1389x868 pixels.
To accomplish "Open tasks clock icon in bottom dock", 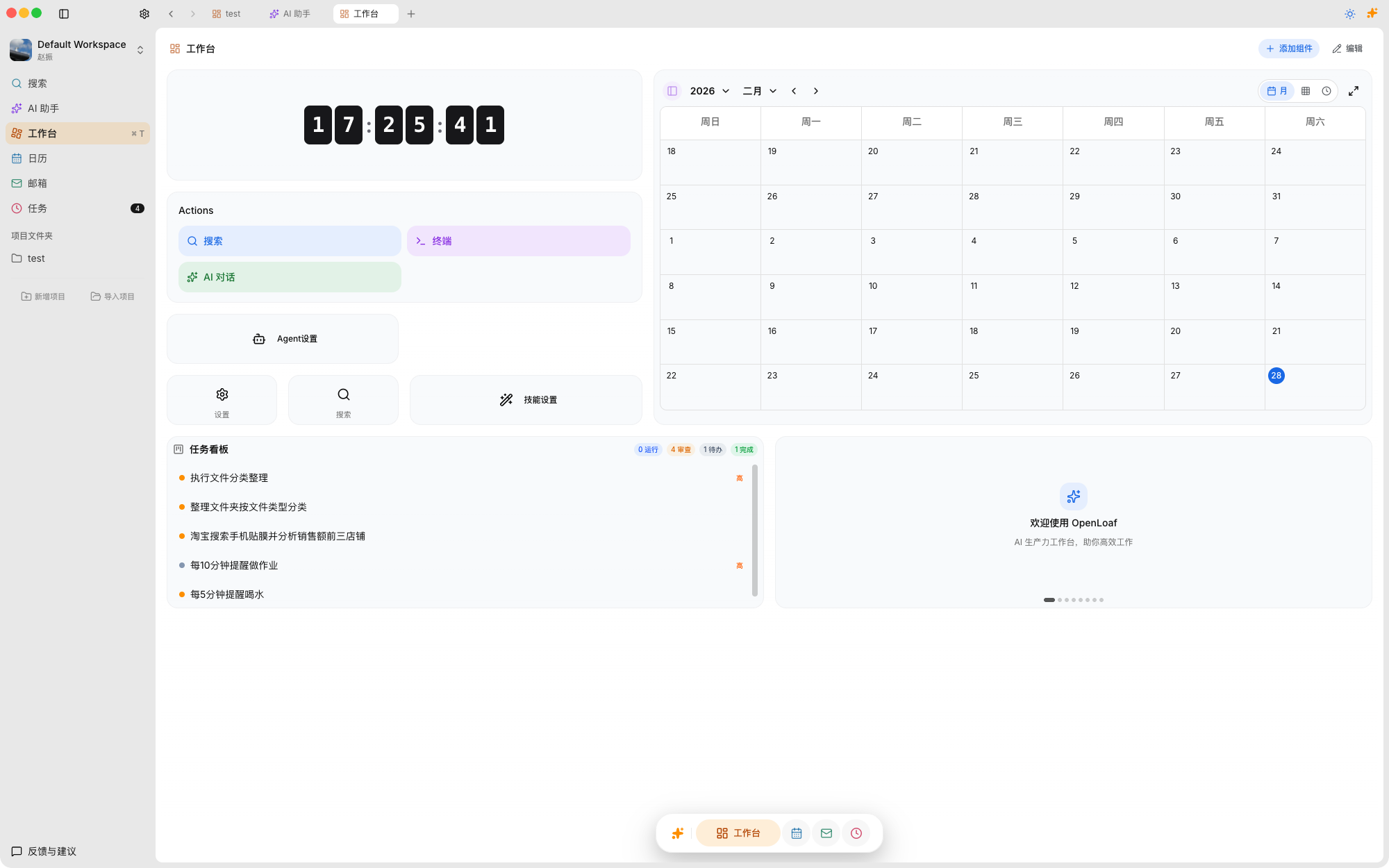I will (x=856, y=833).
